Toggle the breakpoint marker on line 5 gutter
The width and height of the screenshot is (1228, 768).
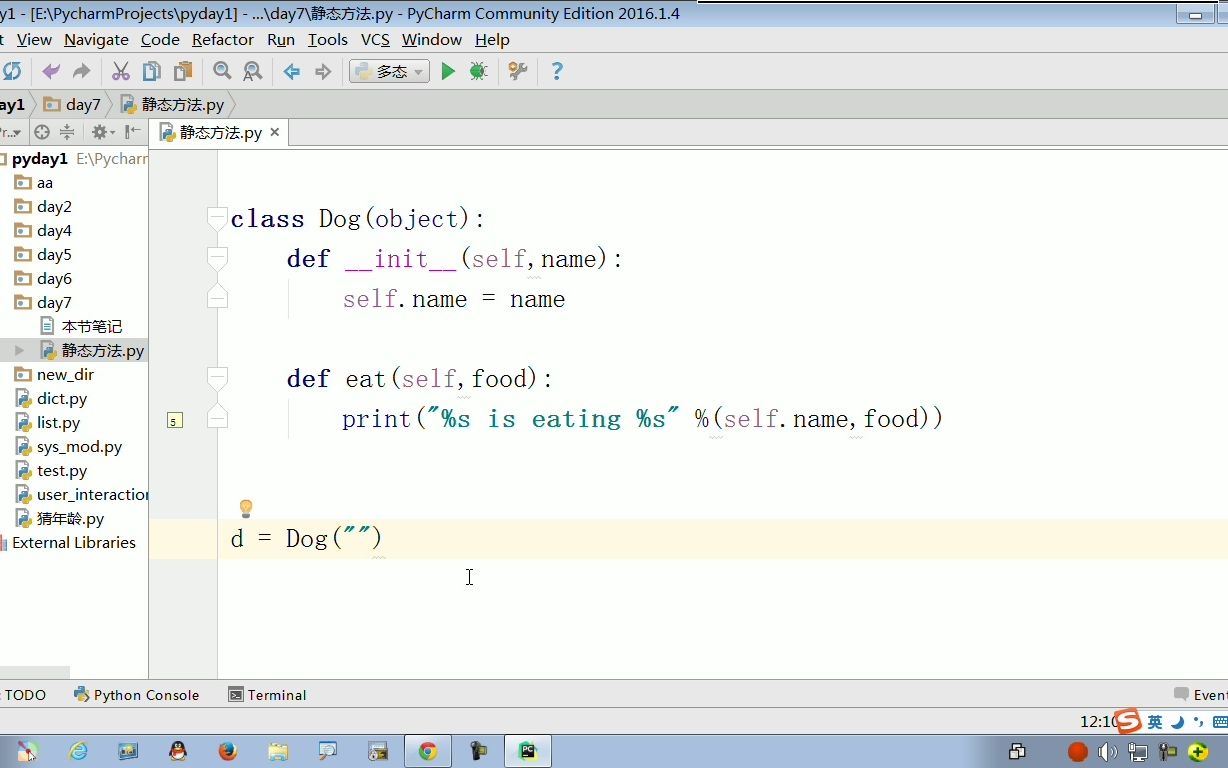[x=174, y=421]
